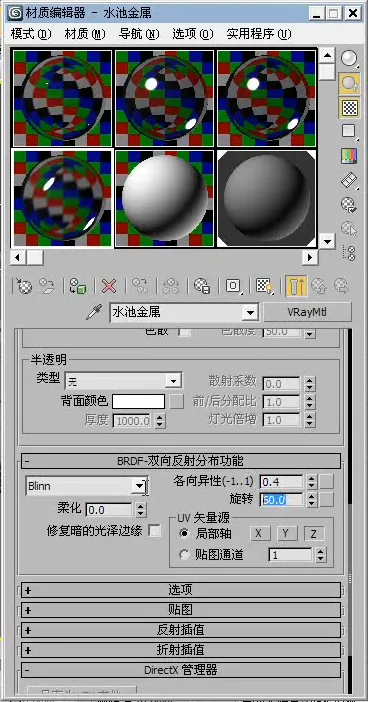The width and height of the screenshot is (368, 702).
Task: Click the Y axis button
Action: 287,533
